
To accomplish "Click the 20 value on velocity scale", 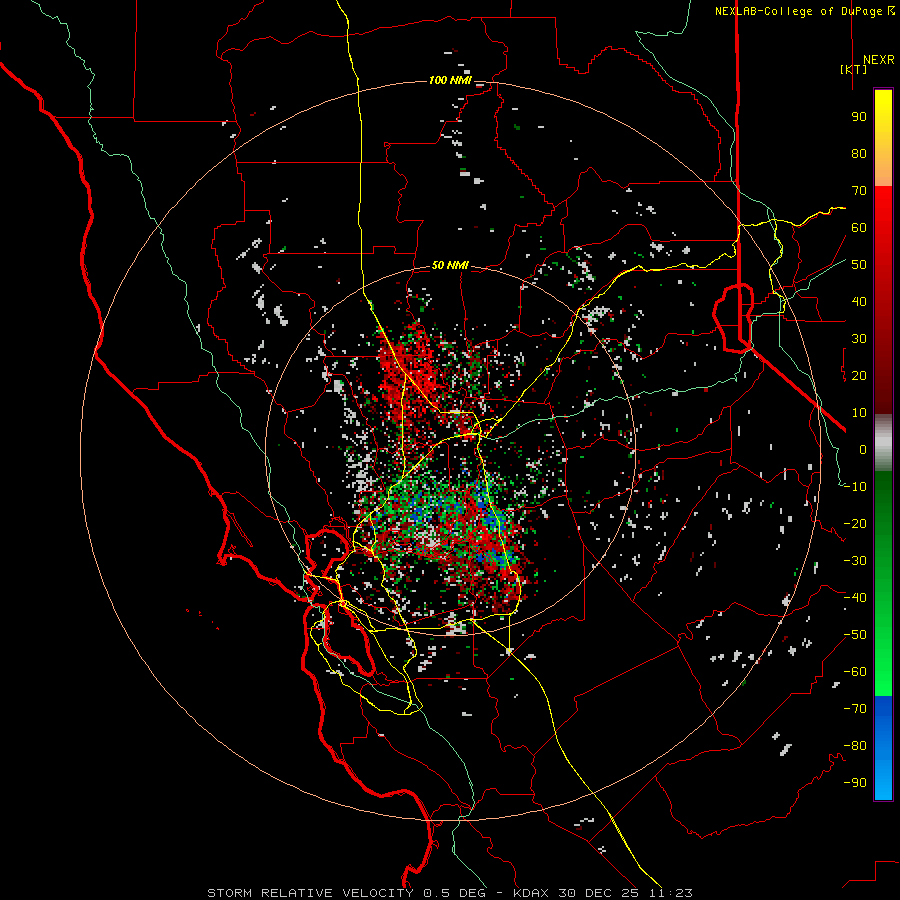I will pyautogui.click(x=859, y=375).
